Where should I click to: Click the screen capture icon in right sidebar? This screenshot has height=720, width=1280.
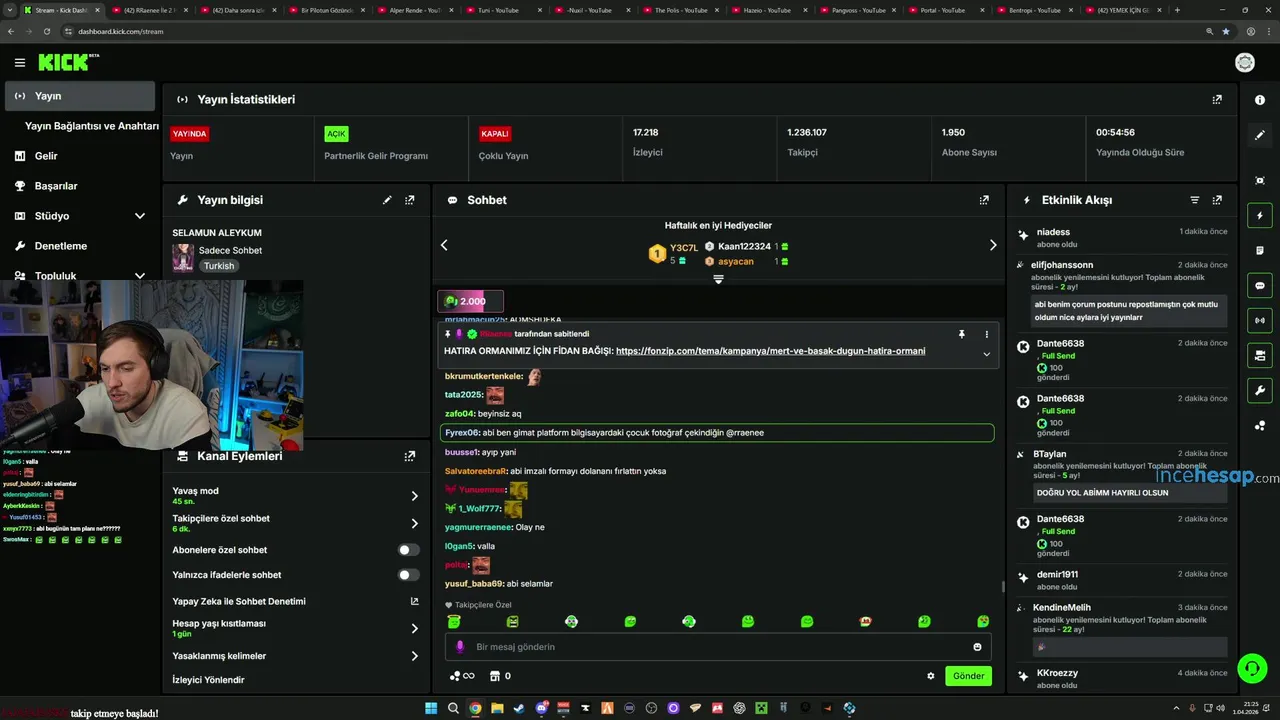pyautogui.click(x=1260, y=180)
